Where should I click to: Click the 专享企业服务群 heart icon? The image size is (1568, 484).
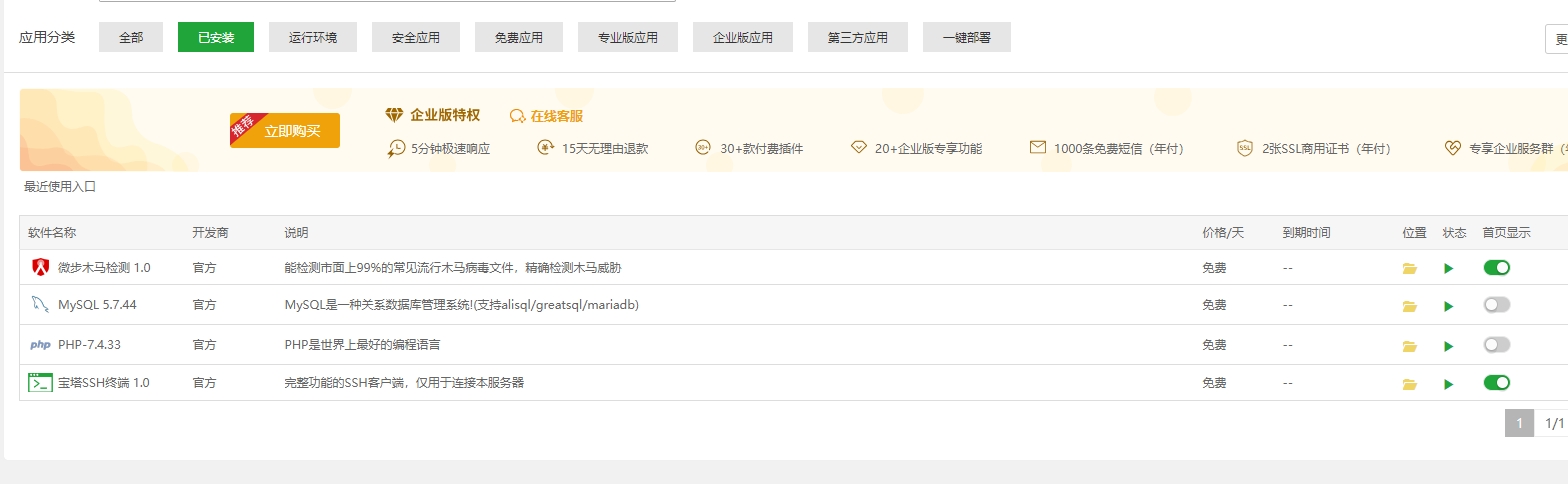1453,148
